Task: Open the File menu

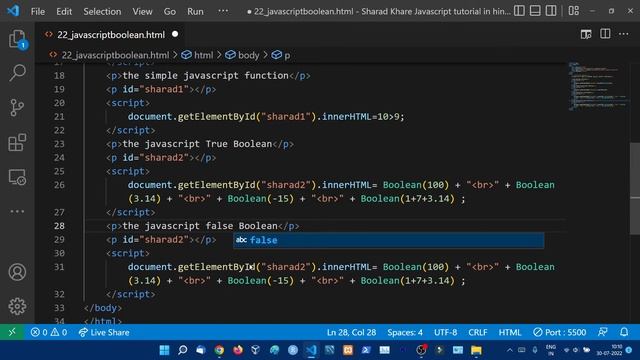Action: click(38, 11)
